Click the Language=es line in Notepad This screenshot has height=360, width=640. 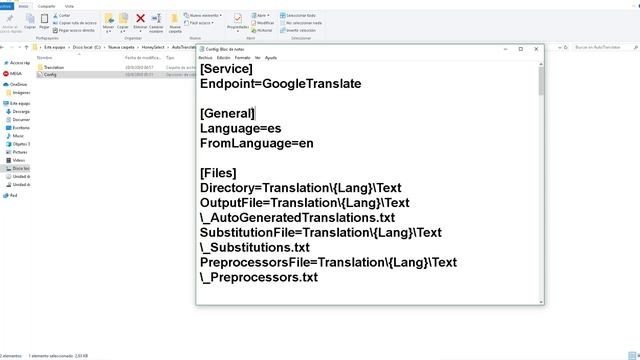click(x=240, y=129)
